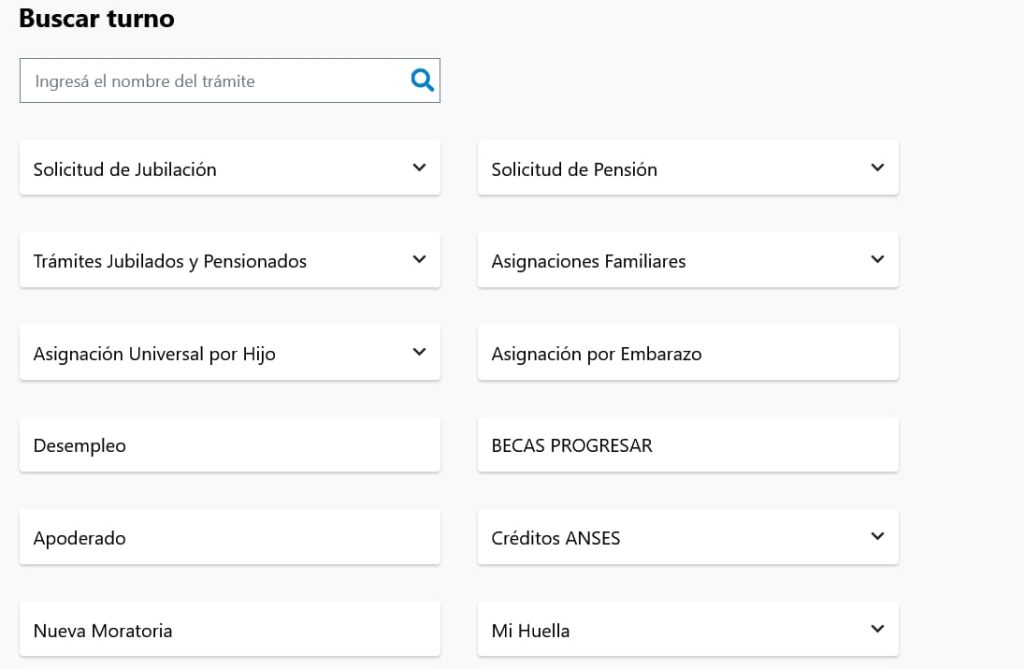Expand the Asignaciones Familiares chevron

[x=878, y=259]
